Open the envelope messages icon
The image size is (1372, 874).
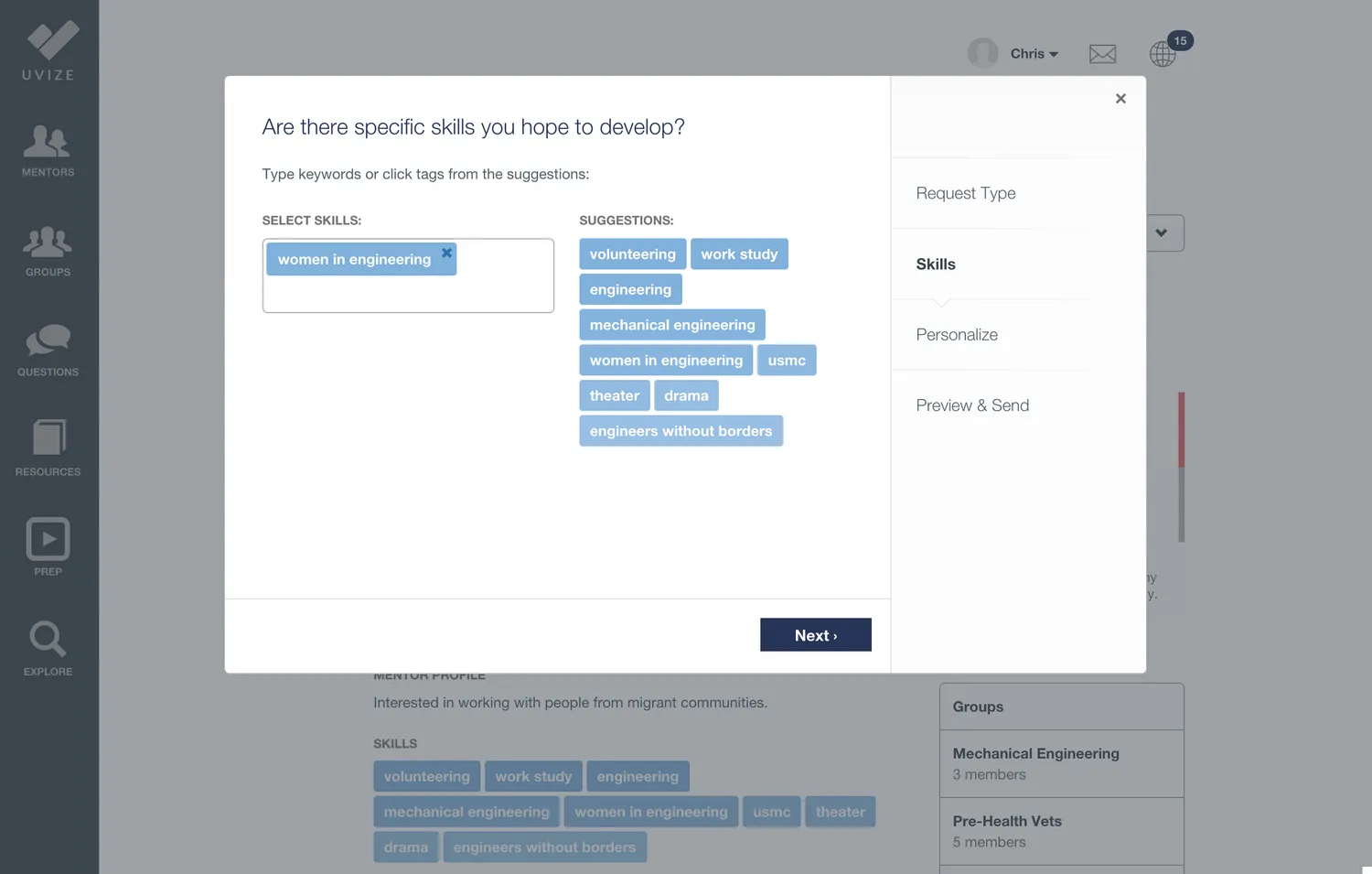pos(1102,54)
